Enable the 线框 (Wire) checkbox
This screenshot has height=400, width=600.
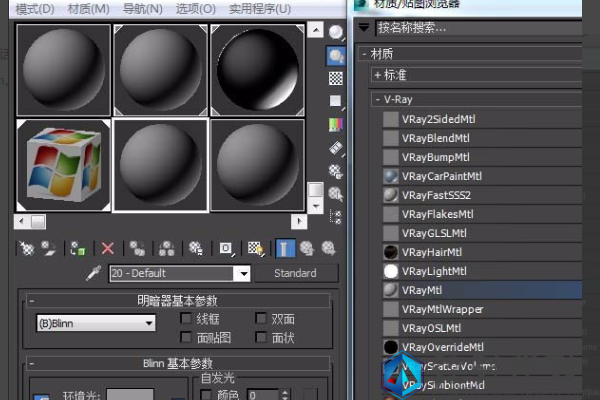click(x=186, y=319)
